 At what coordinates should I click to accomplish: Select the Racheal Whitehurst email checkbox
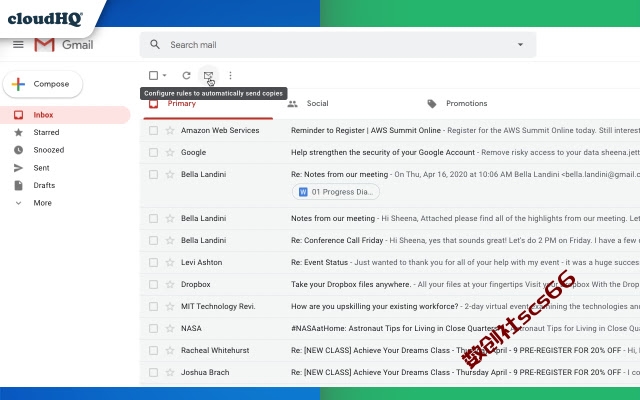point(153,351)
